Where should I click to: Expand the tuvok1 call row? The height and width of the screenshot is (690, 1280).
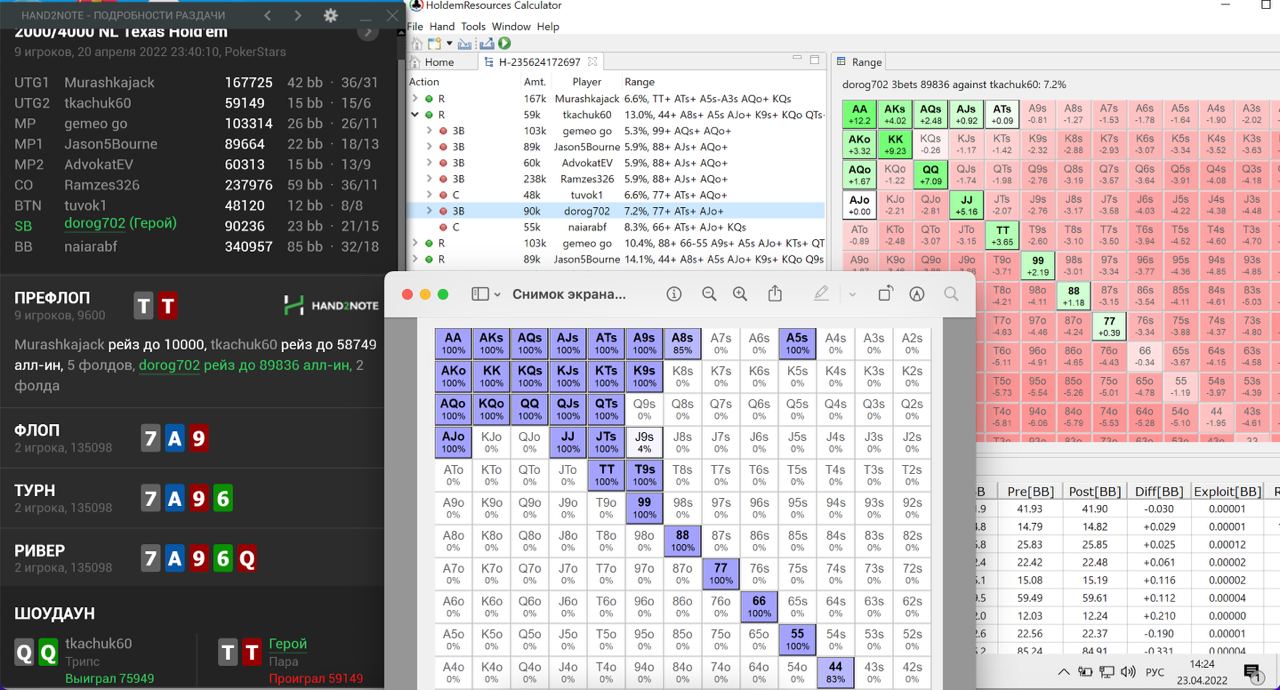click(431, 195)
